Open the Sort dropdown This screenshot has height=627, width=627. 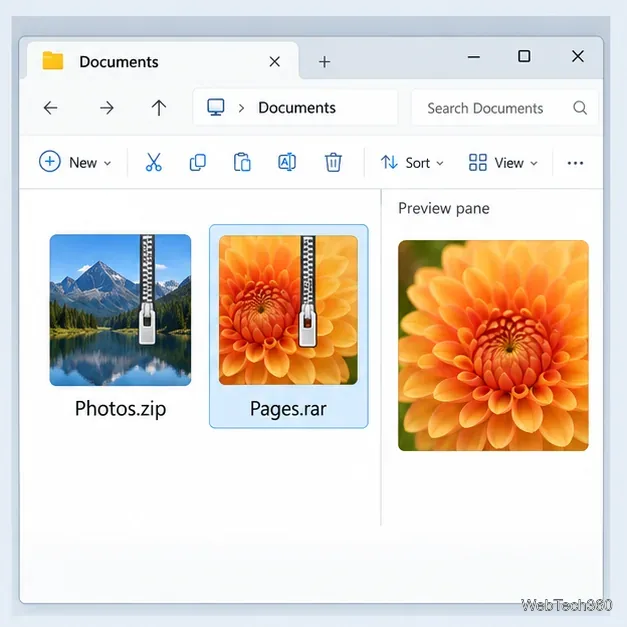coord(412,163)
